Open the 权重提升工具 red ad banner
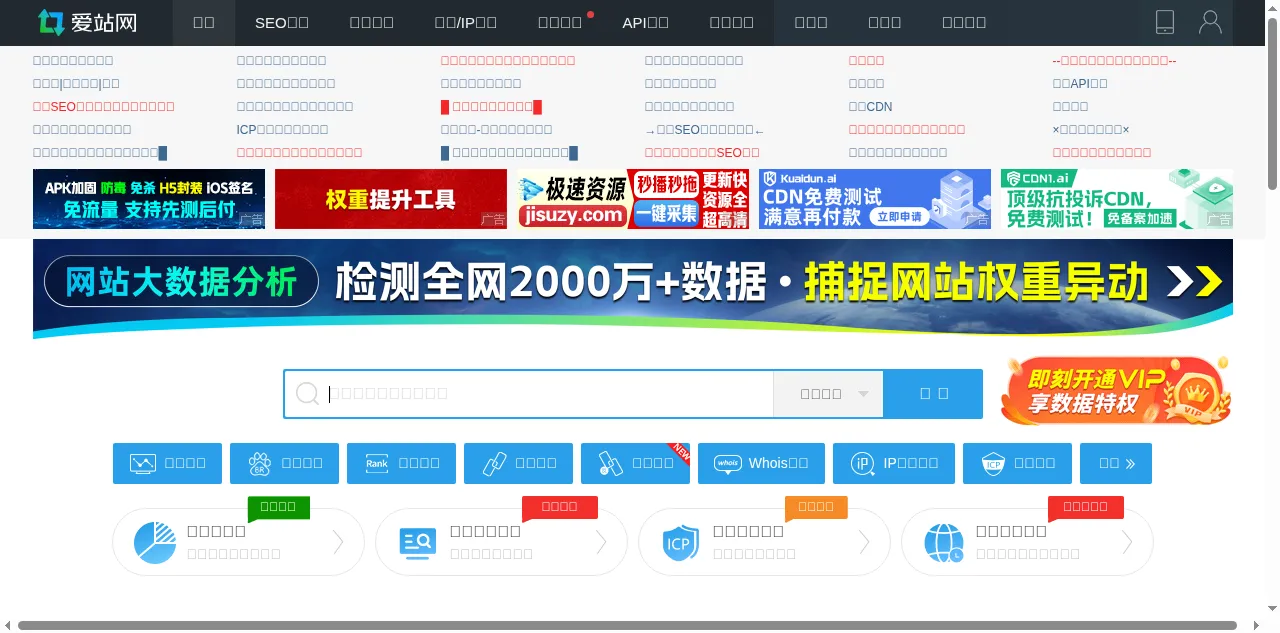 [391, 199]
